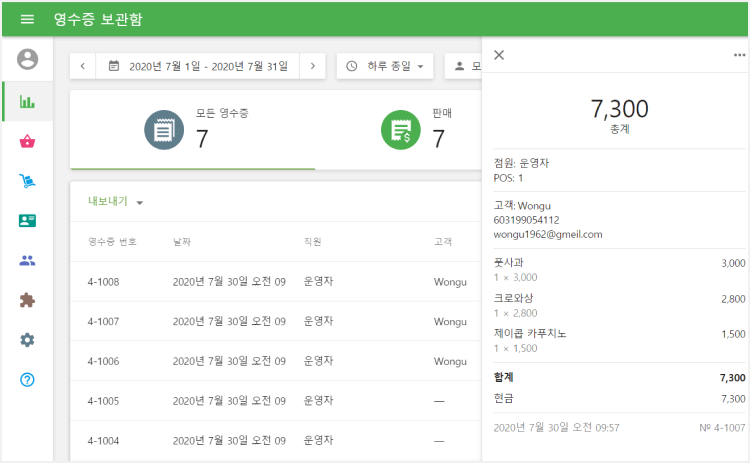Click the 풋사과 item line
Viewport: 750px width, 463px height.
[619, 270]
